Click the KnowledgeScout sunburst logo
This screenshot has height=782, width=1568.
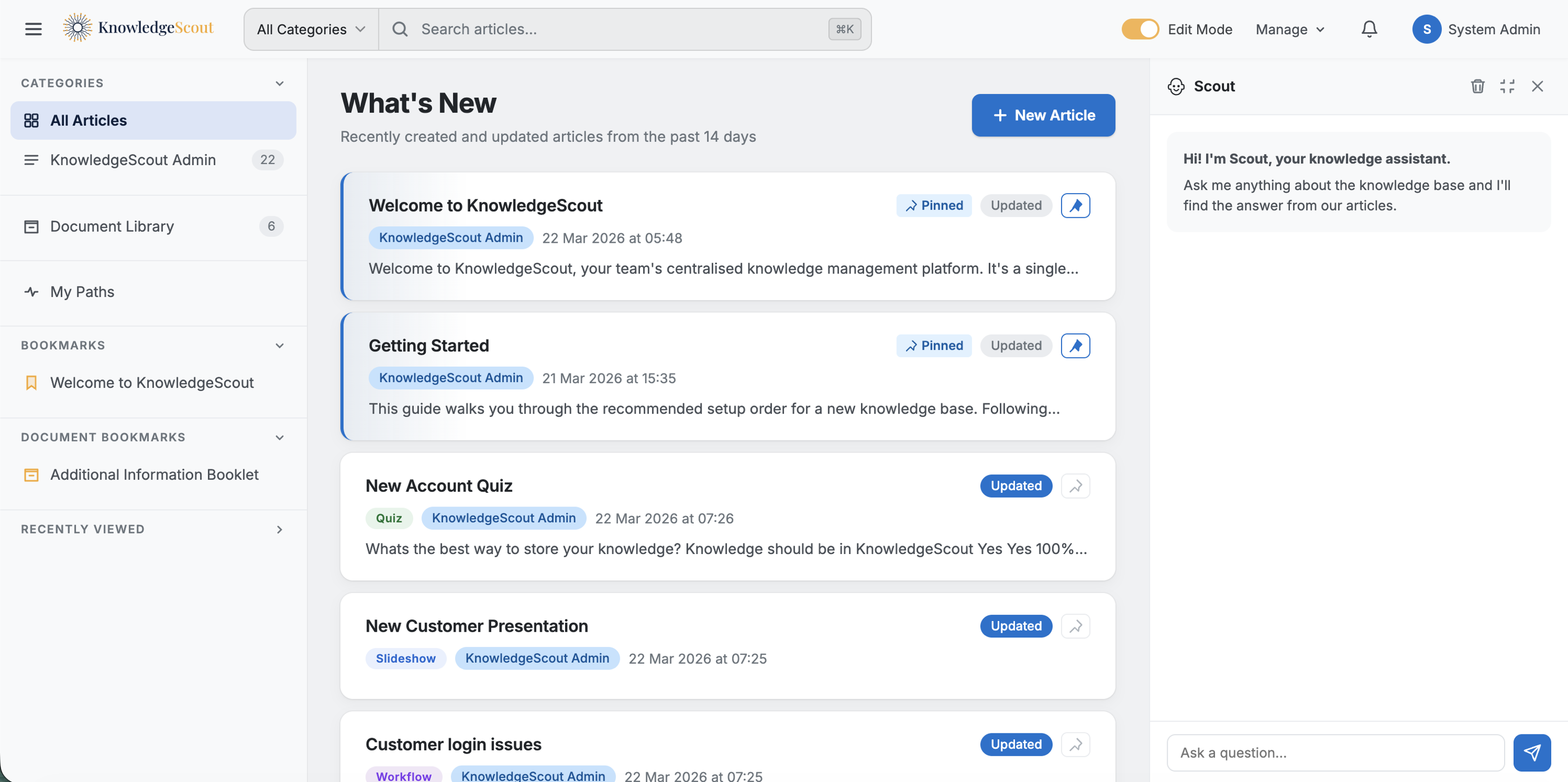(x=78, y=28)
